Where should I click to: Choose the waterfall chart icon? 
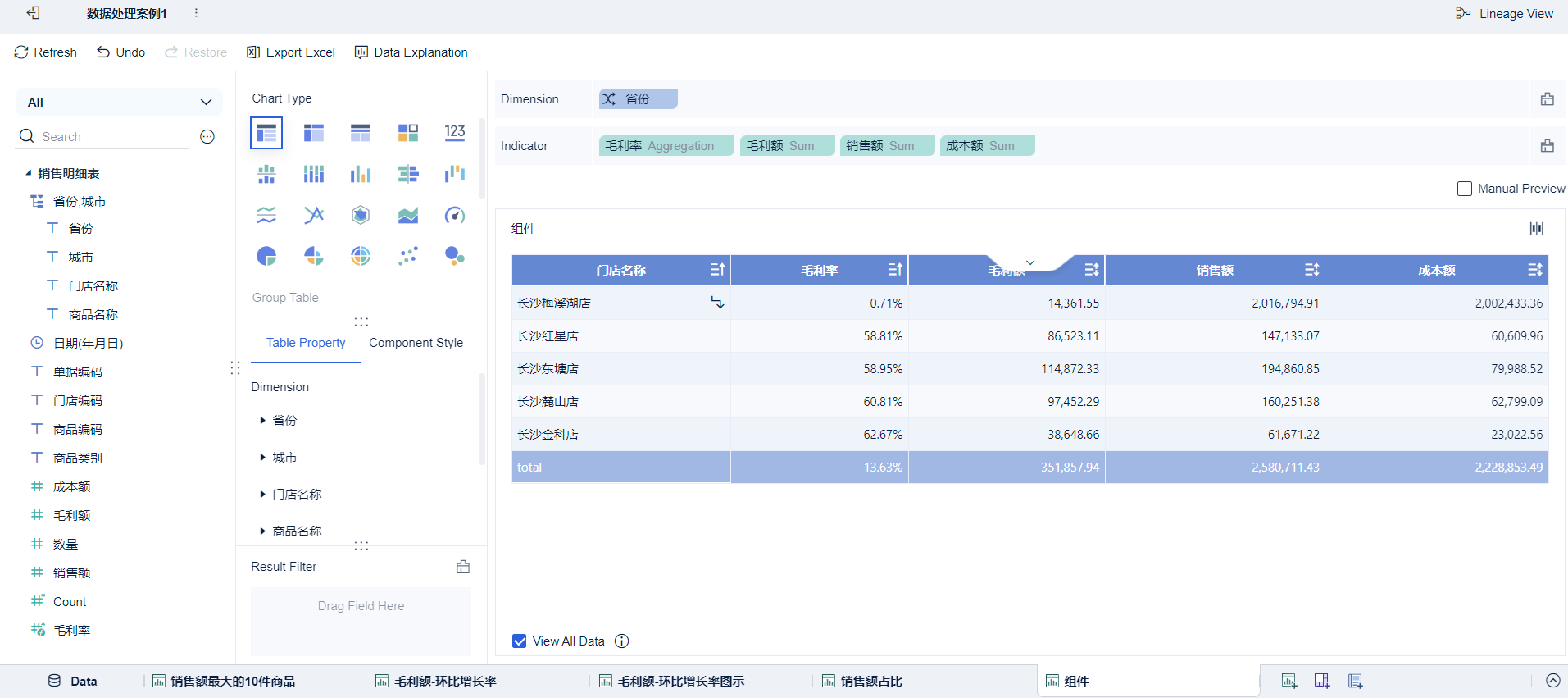tap(455, 174)
